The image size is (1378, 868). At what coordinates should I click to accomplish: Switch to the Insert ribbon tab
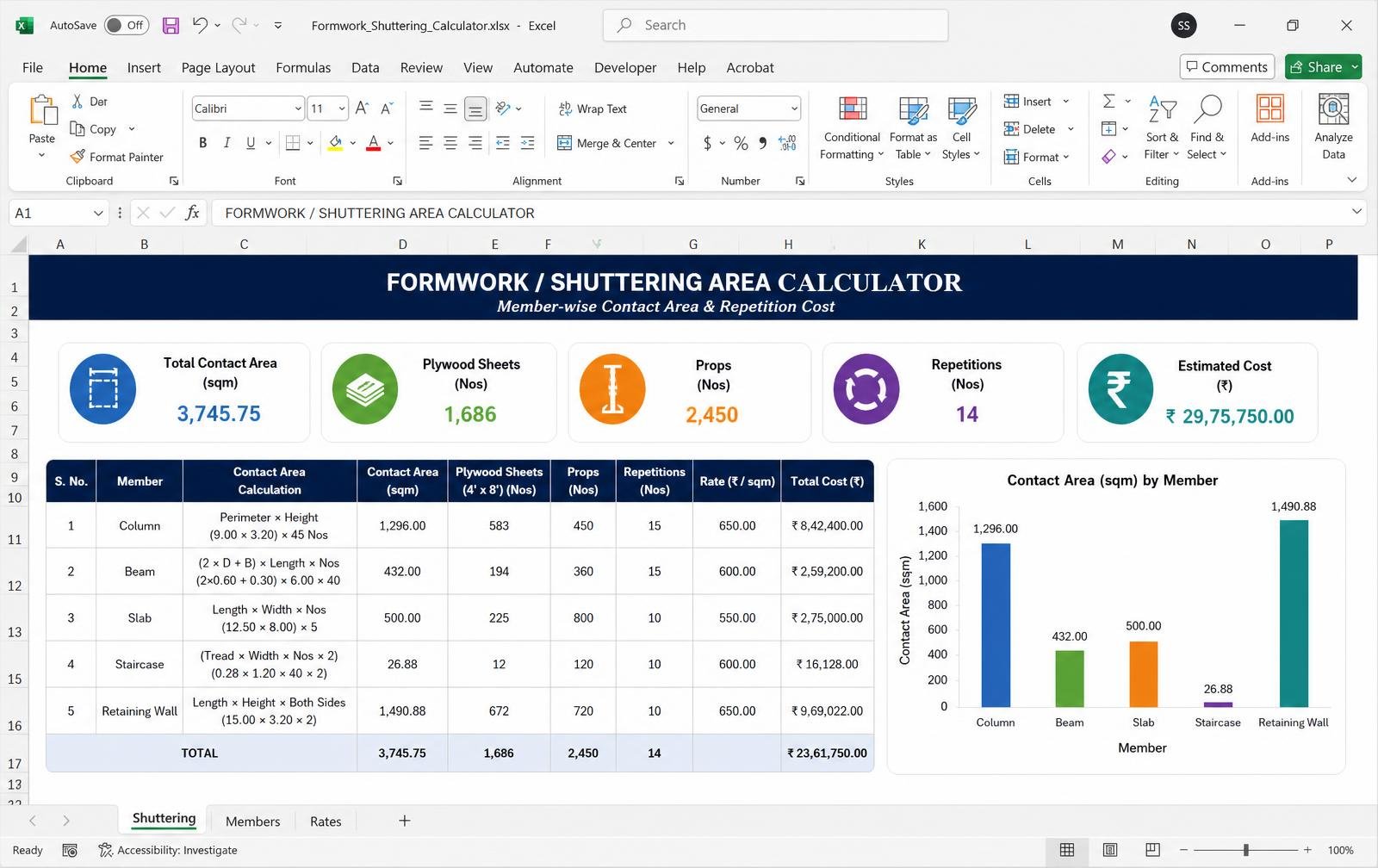[x=144, y=67]
